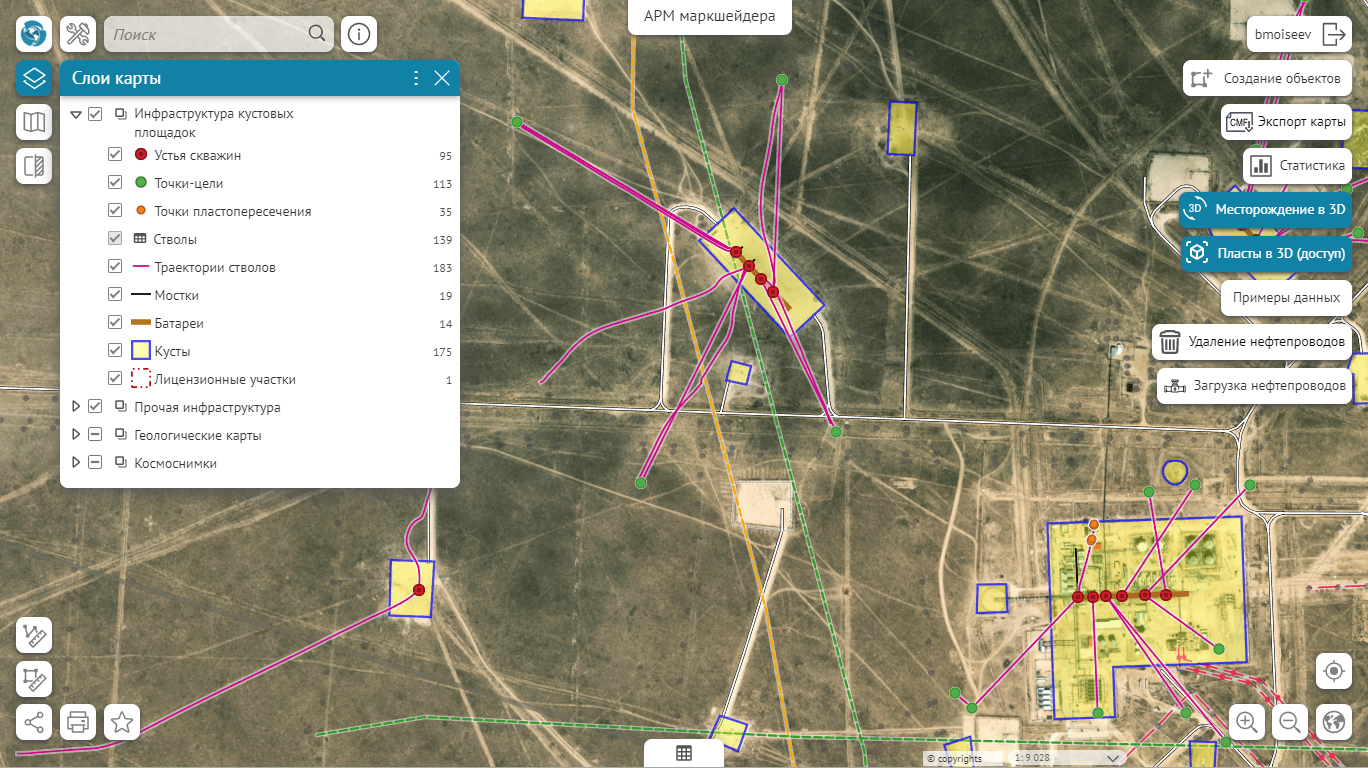The width and height of the screenshot is (1368, 768).
Task: Zoom in on the map
Action: coord(1247,721)
